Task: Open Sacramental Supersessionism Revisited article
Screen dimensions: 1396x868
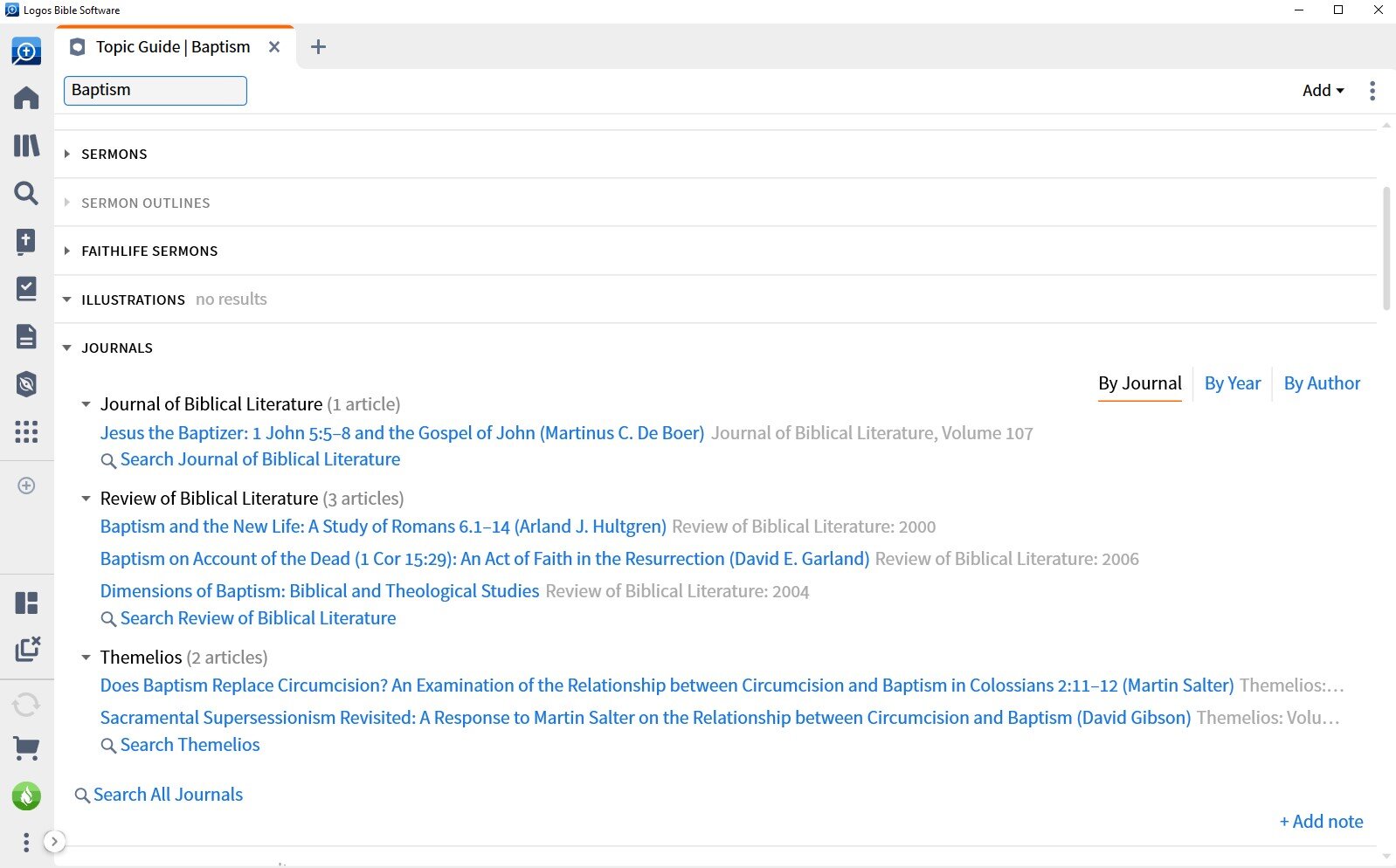Action: click(x=645, y=718)
